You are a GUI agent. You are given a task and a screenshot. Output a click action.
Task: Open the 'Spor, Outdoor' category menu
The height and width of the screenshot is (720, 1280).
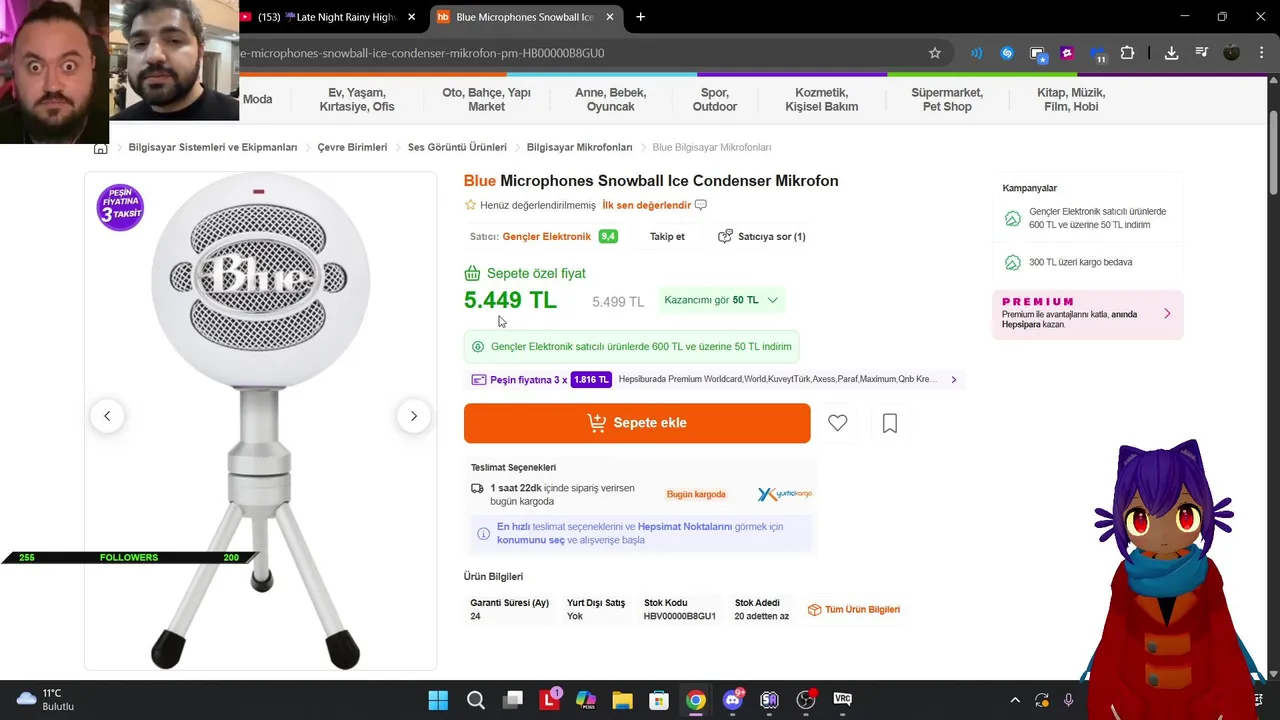[x=714, y=99]
